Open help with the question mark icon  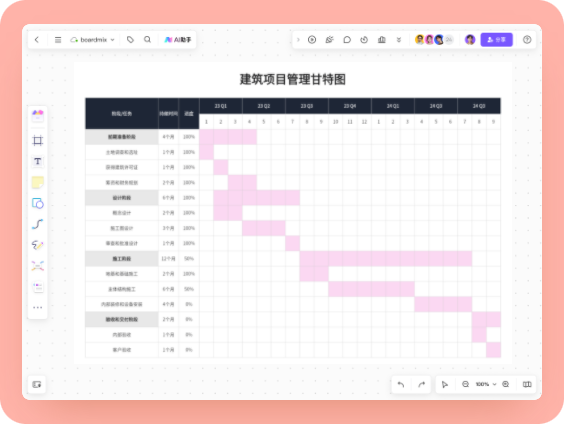pos(527,40)
